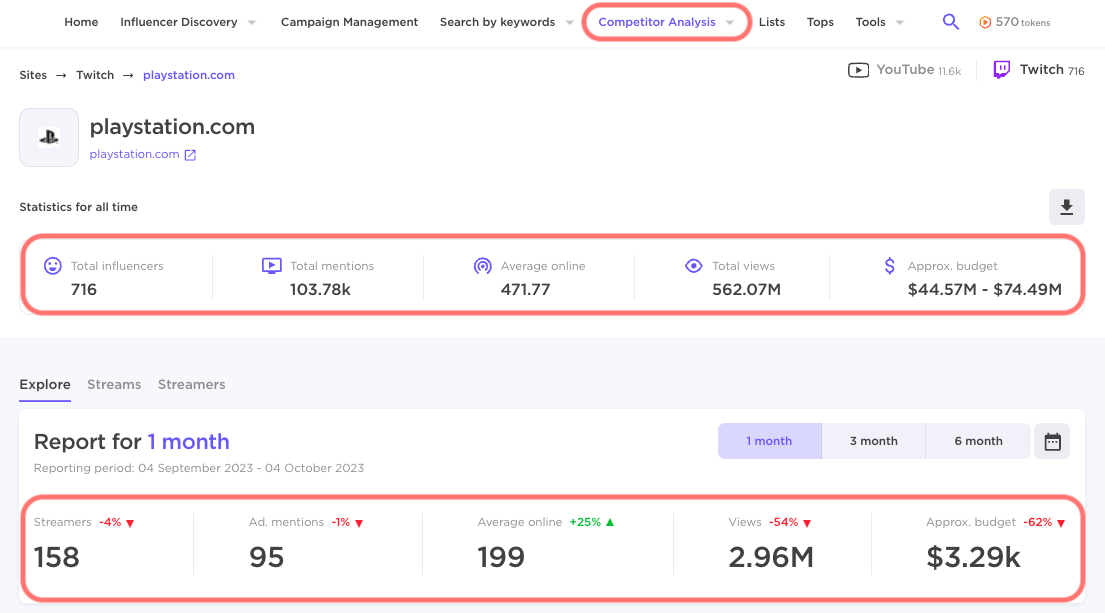Open the calendar date picker icon
The height and width of the screenshot is (613, 1105).
pos(1052,441)
